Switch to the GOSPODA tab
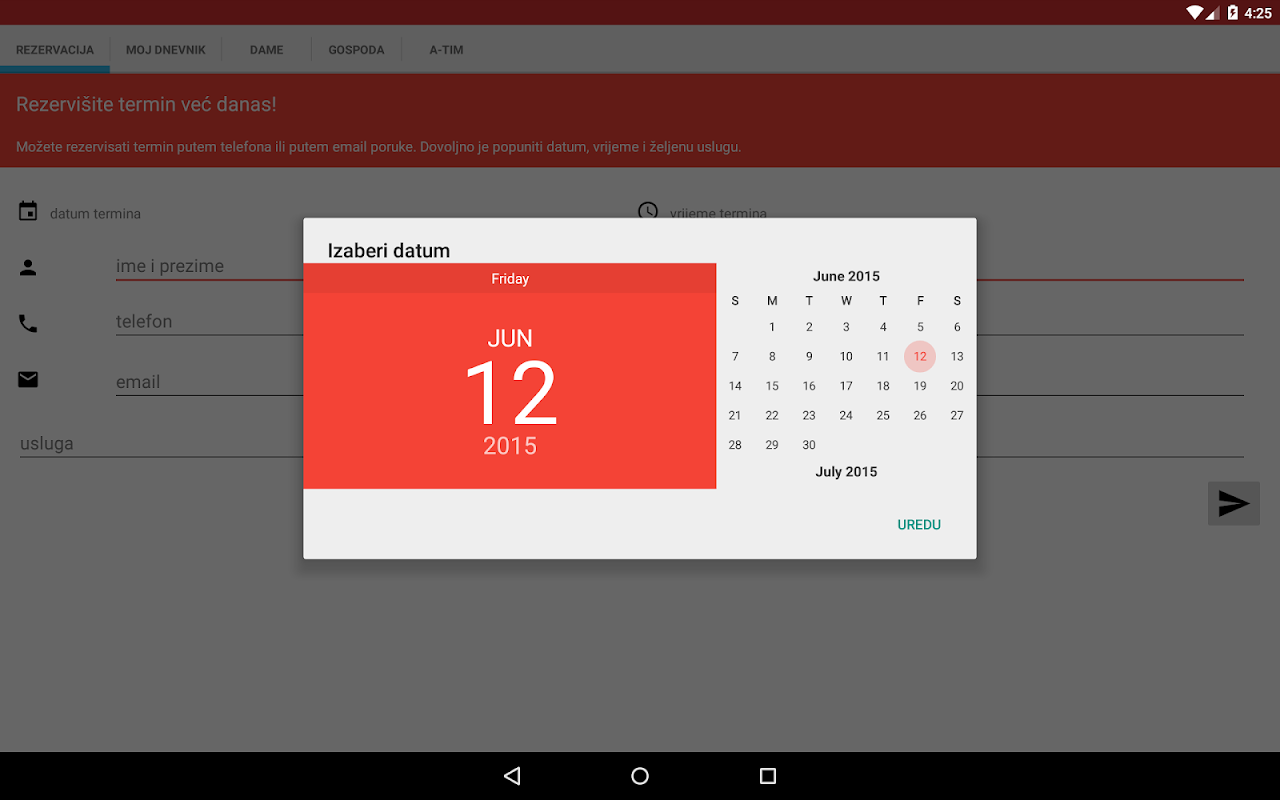Image resolution: width=1280 pixels, height=800 pixels. pos(357,50)
